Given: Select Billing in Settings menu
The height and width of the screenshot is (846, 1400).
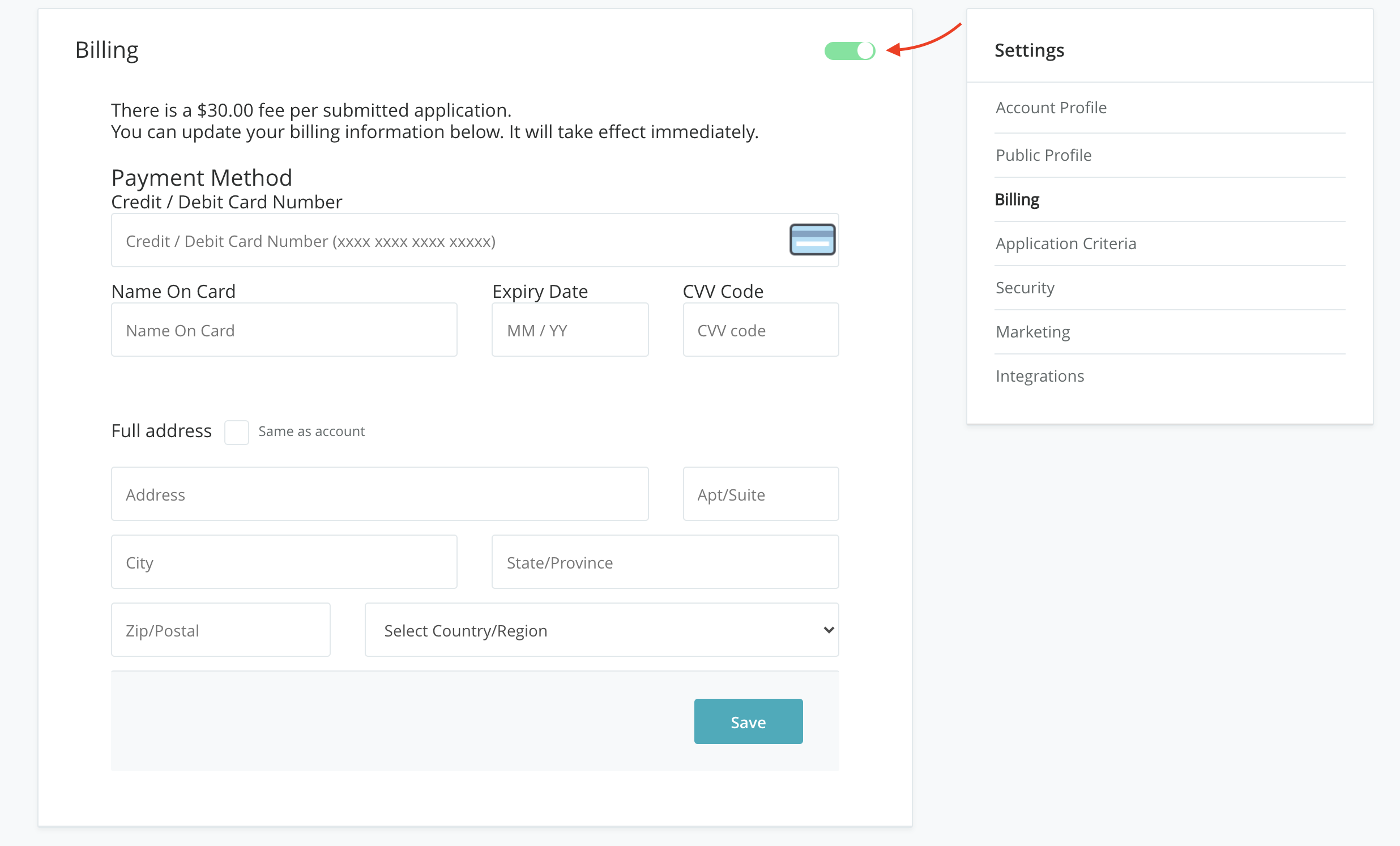Looking at the screenshot, I should click(1017, 199).
